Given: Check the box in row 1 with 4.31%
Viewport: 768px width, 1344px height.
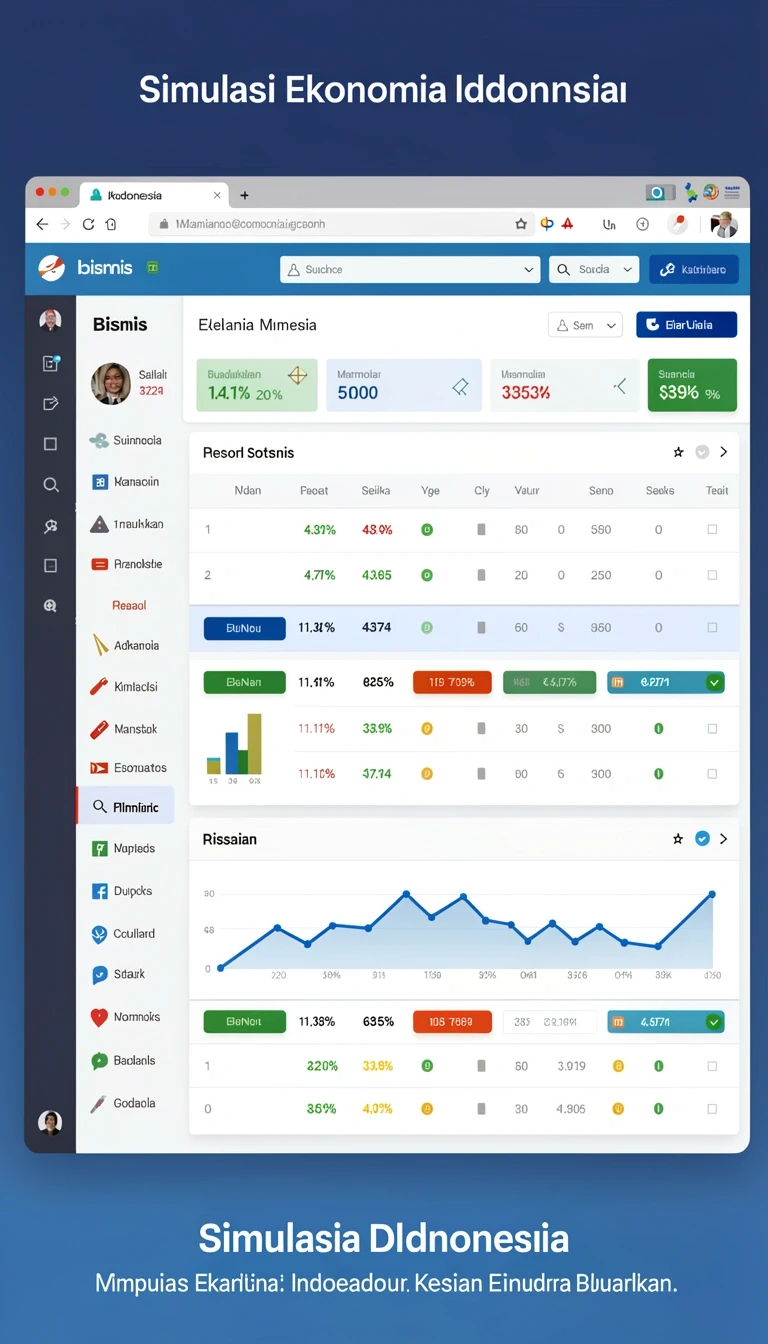Looking at the screenshot, I should coord(712,530).
